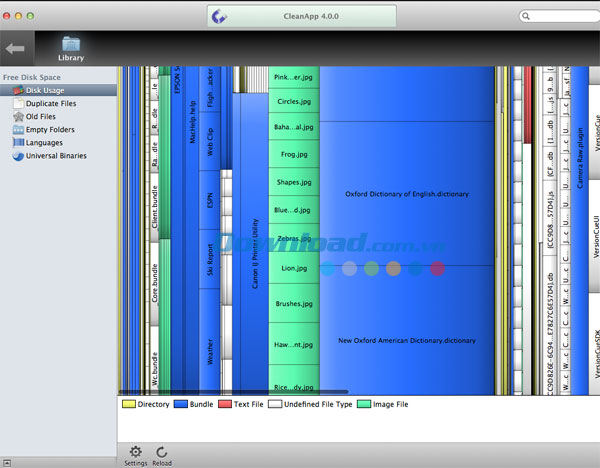Click the Free Disk Space header
The width and height of the screenshot is (600, 468).
click(x=32, y=77)
